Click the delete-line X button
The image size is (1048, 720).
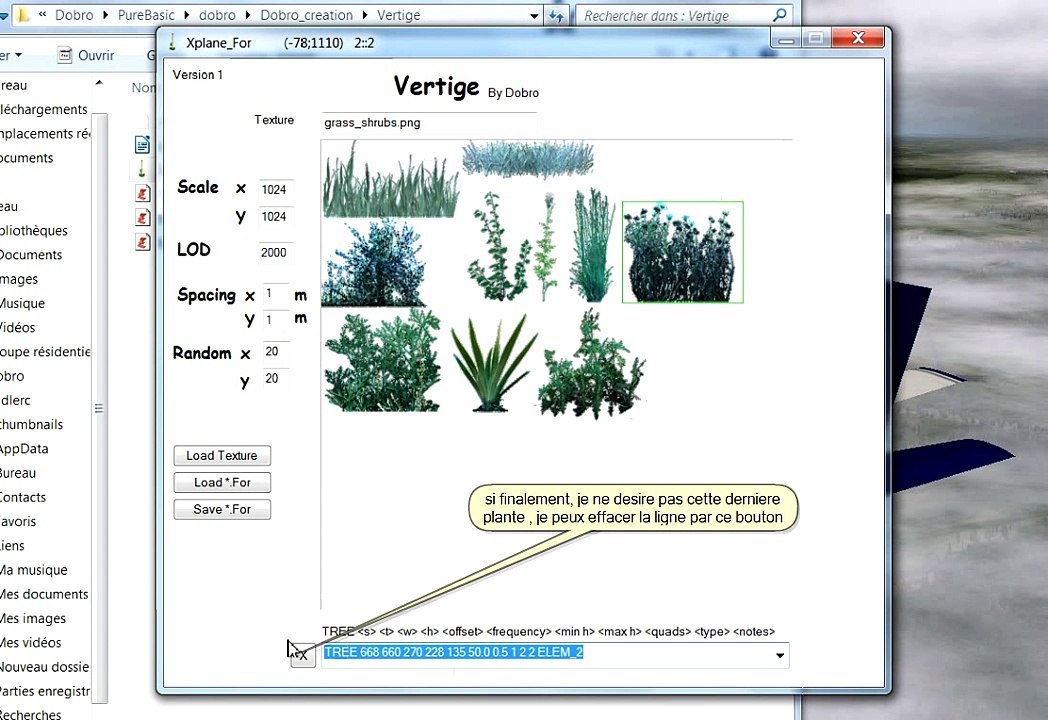[x=303, y=655]
